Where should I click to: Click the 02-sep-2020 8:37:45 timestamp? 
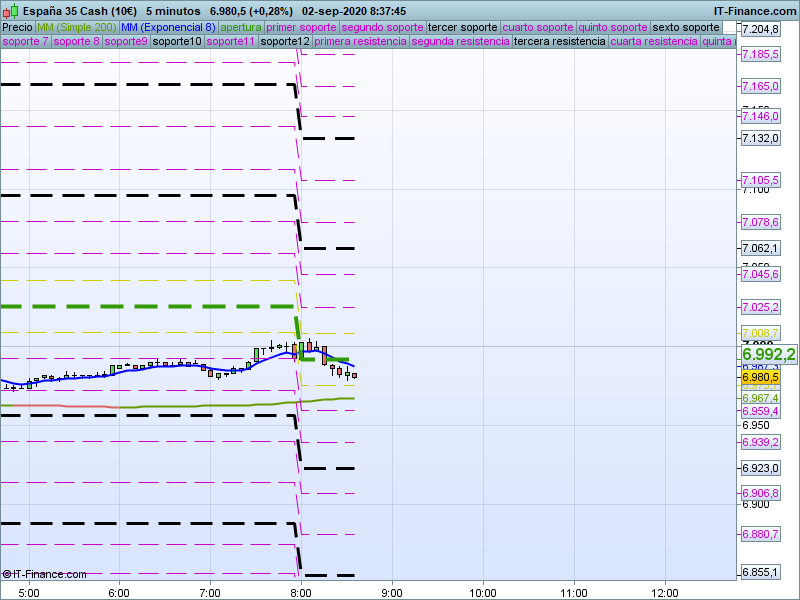[x=354, y=11]
